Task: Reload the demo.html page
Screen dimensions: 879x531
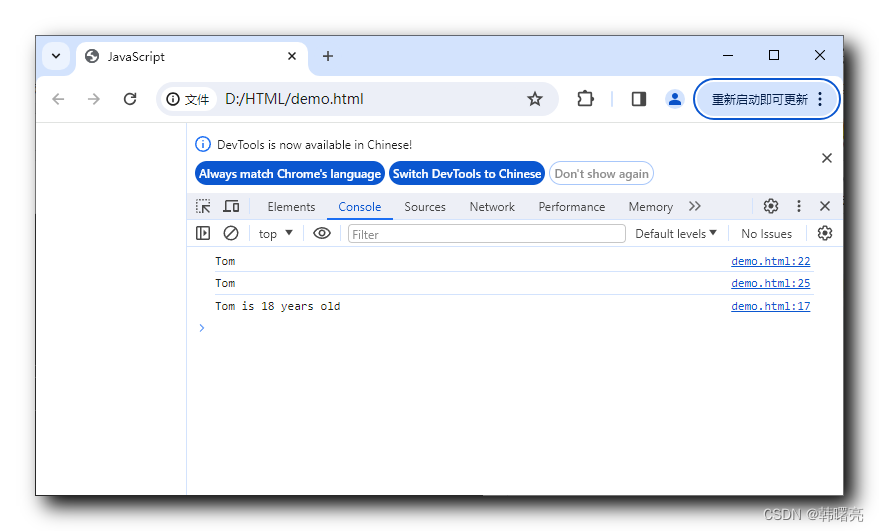Action: tap(130, 99)
